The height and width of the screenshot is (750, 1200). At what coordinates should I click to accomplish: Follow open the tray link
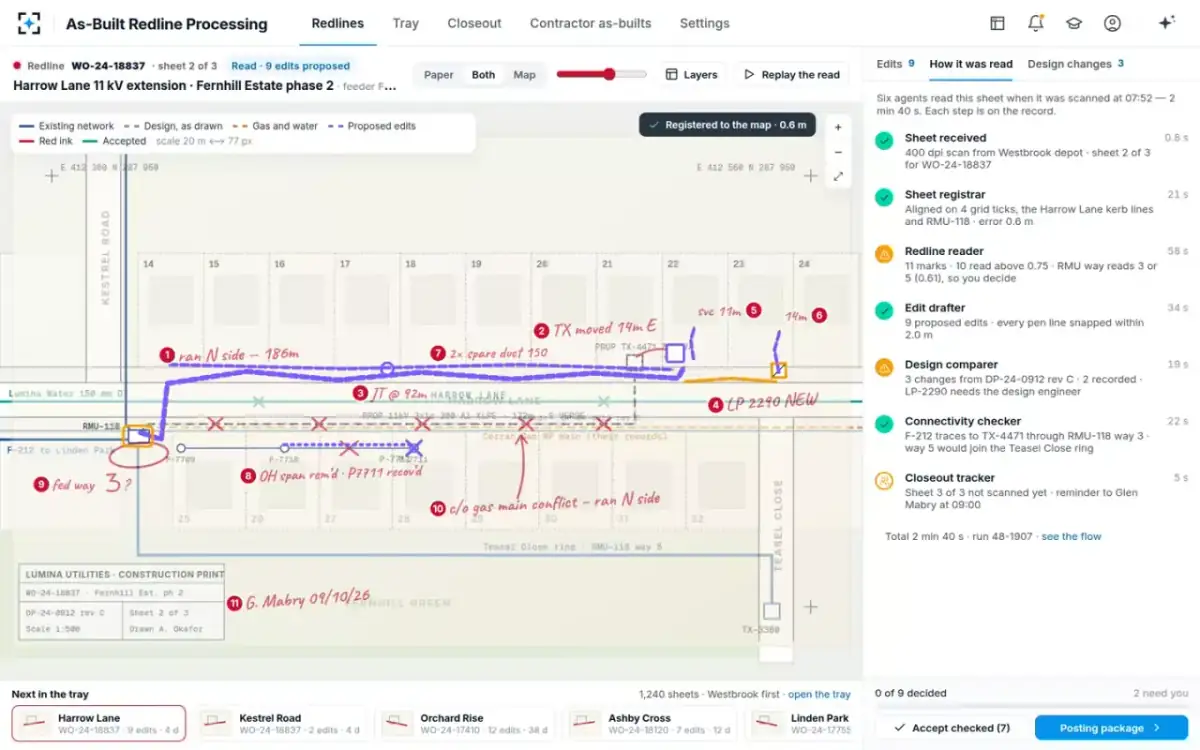819,694
